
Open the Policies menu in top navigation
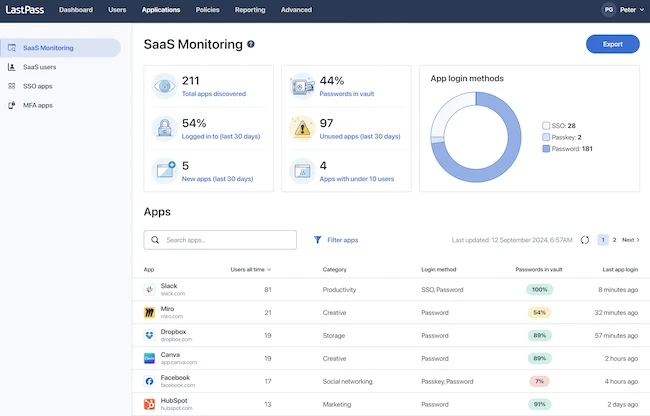(207, 10)
